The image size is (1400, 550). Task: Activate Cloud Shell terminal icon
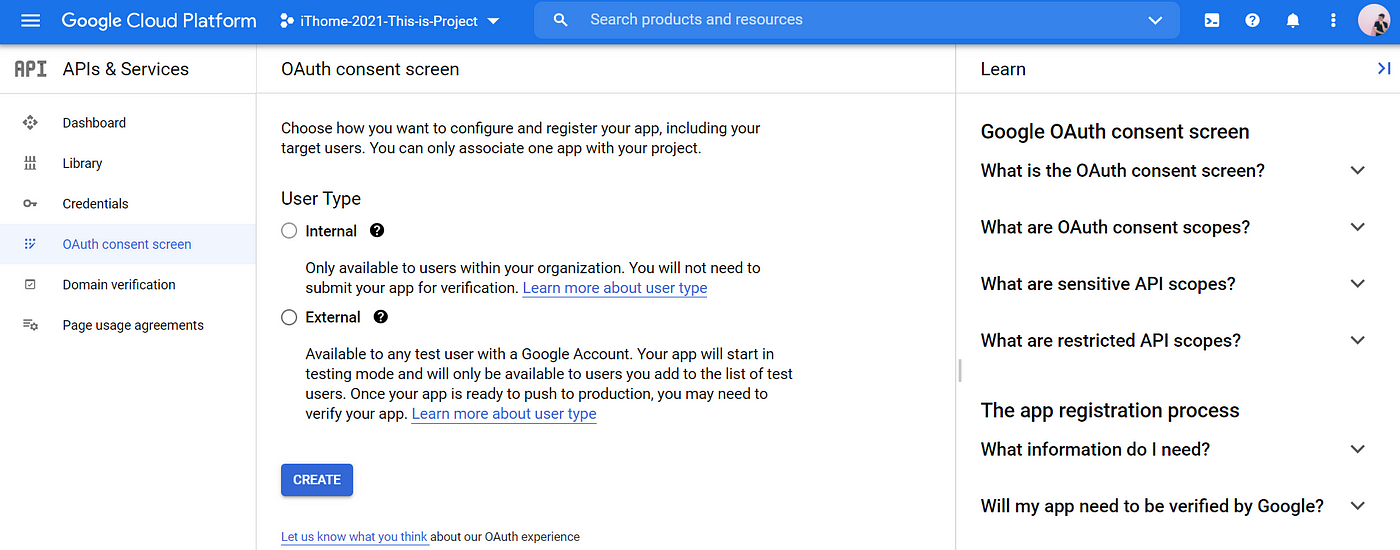pyautogui.click(x=1211, y=21)
